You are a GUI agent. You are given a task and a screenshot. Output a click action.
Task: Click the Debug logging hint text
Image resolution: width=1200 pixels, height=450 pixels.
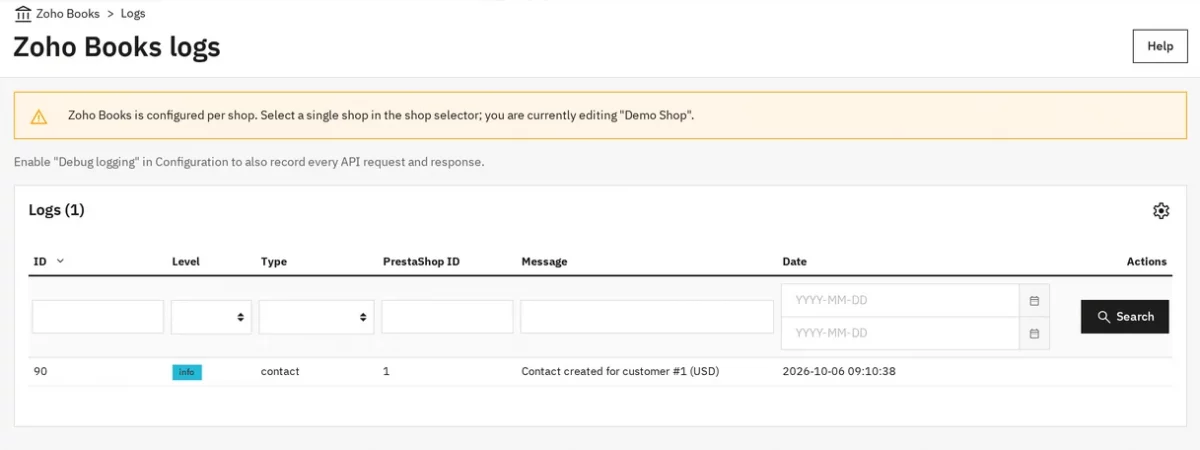tap(249, 161)
